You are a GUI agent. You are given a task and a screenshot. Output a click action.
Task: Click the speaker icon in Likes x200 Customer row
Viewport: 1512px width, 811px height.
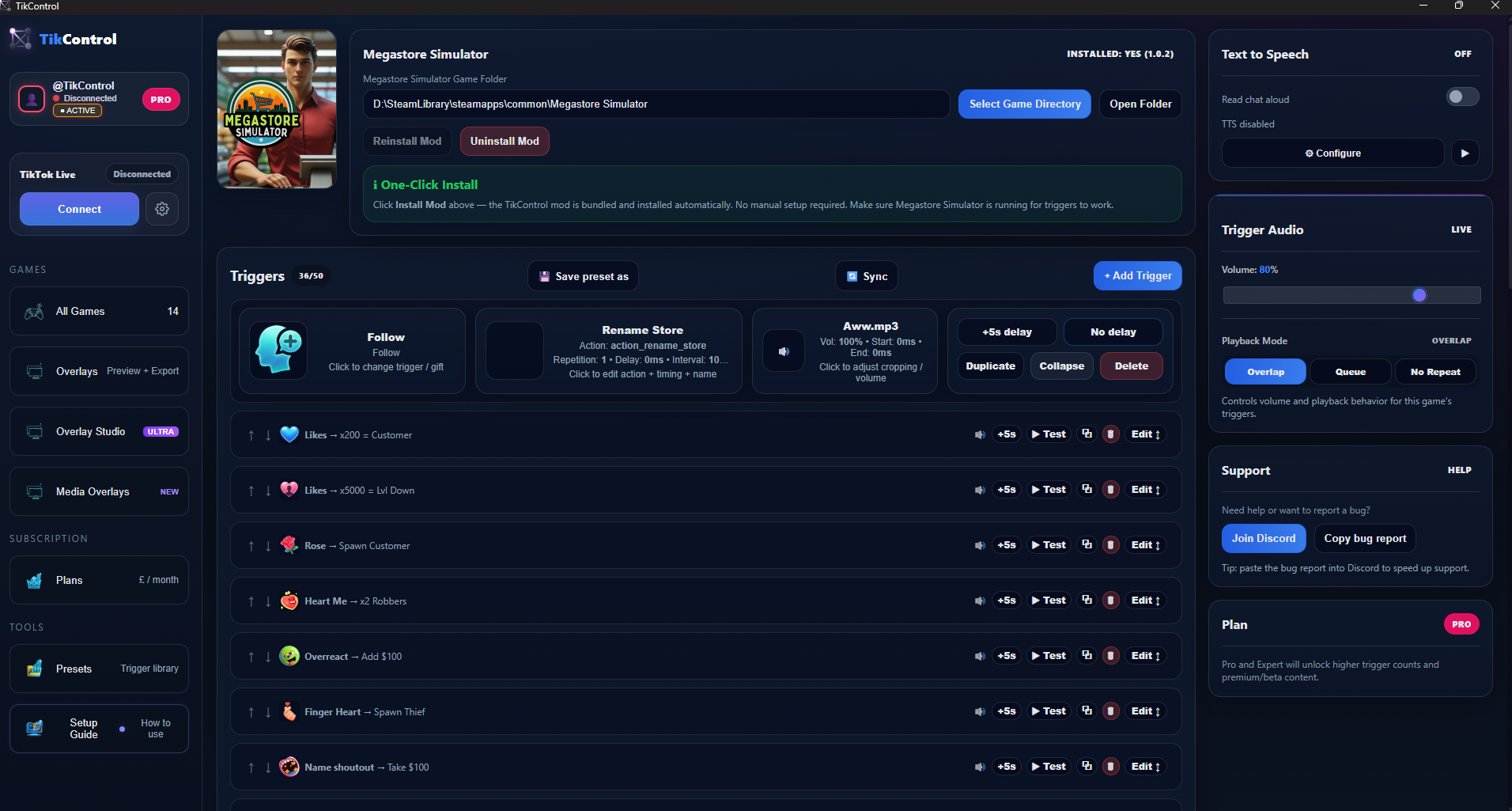pyautogui.click(x=980, y=434)
